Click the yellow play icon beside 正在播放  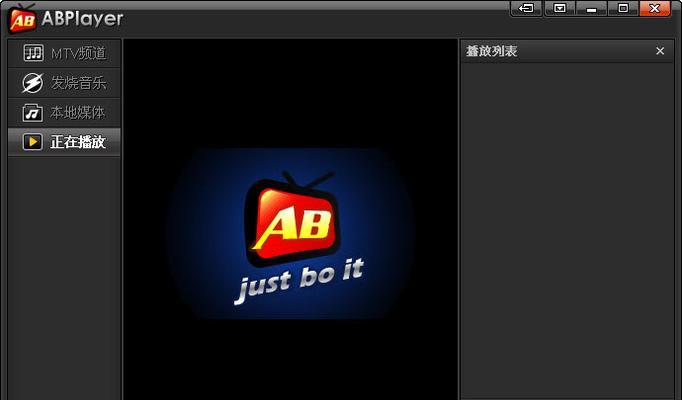tap(33, 142)
